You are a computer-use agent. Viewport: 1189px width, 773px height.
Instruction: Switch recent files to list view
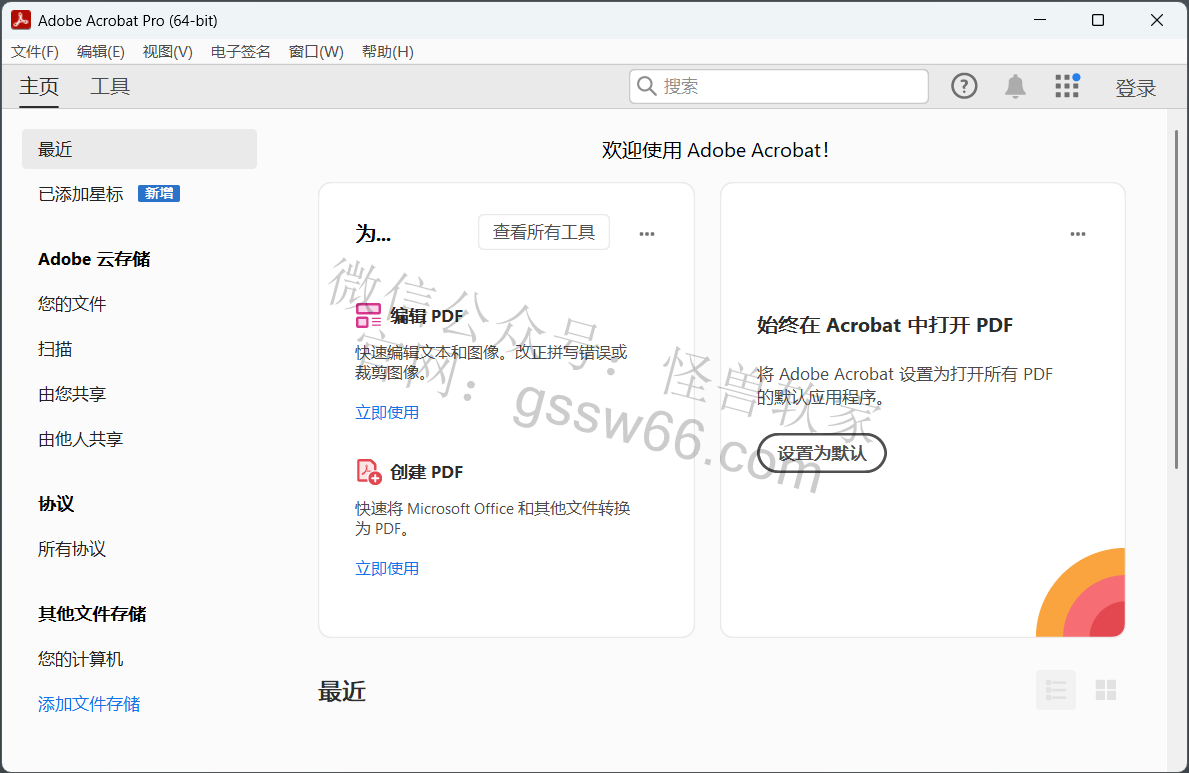tap(1056, 690)
